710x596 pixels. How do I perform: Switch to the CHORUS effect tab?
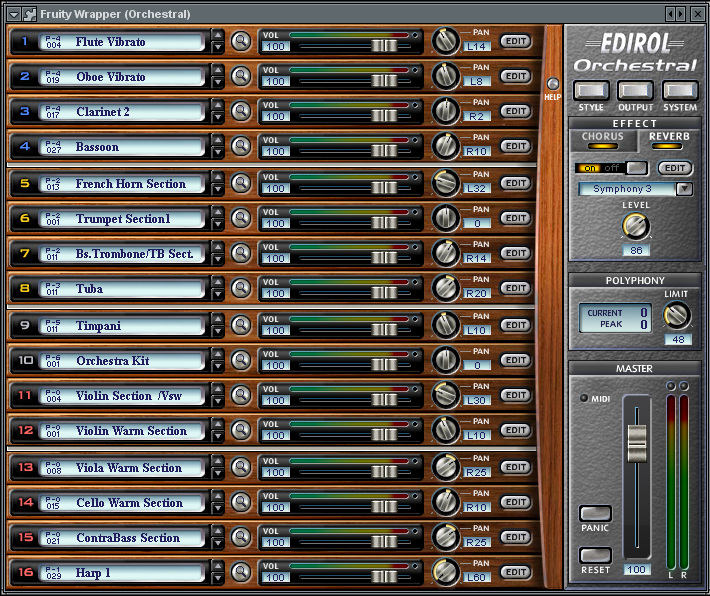(x=603, y=140)
